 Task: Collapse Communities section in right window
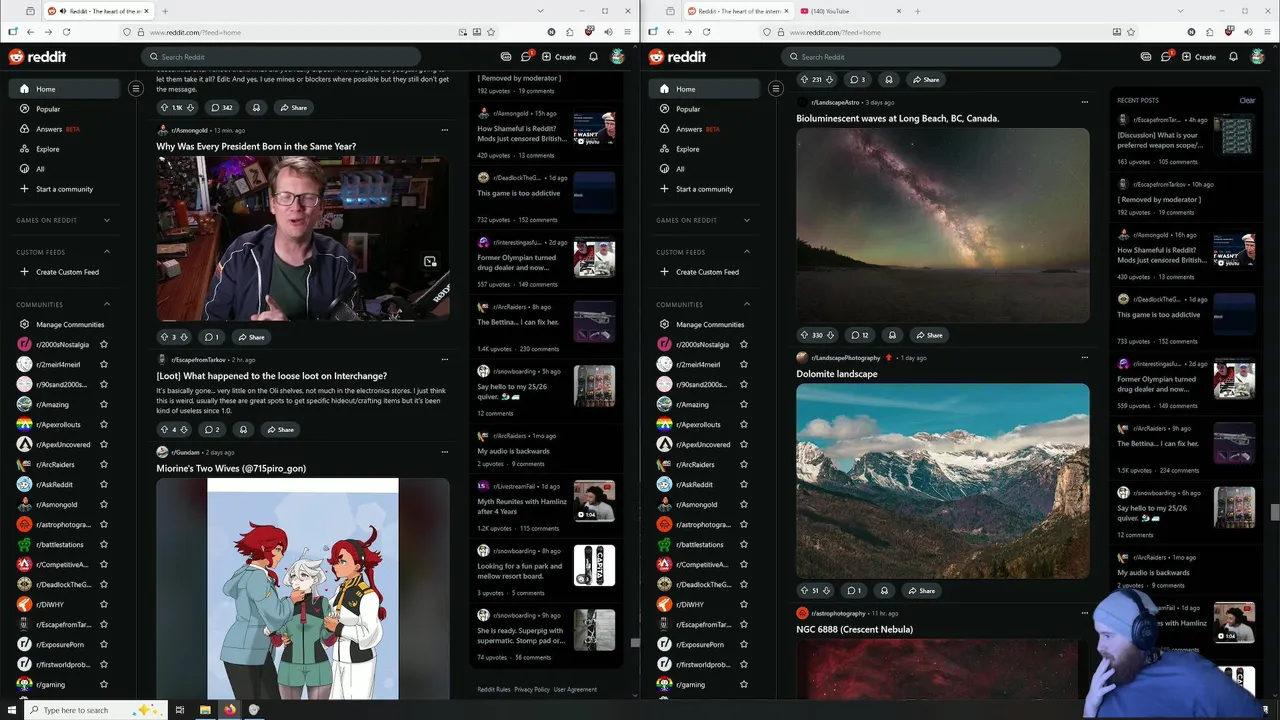point(746,305)
